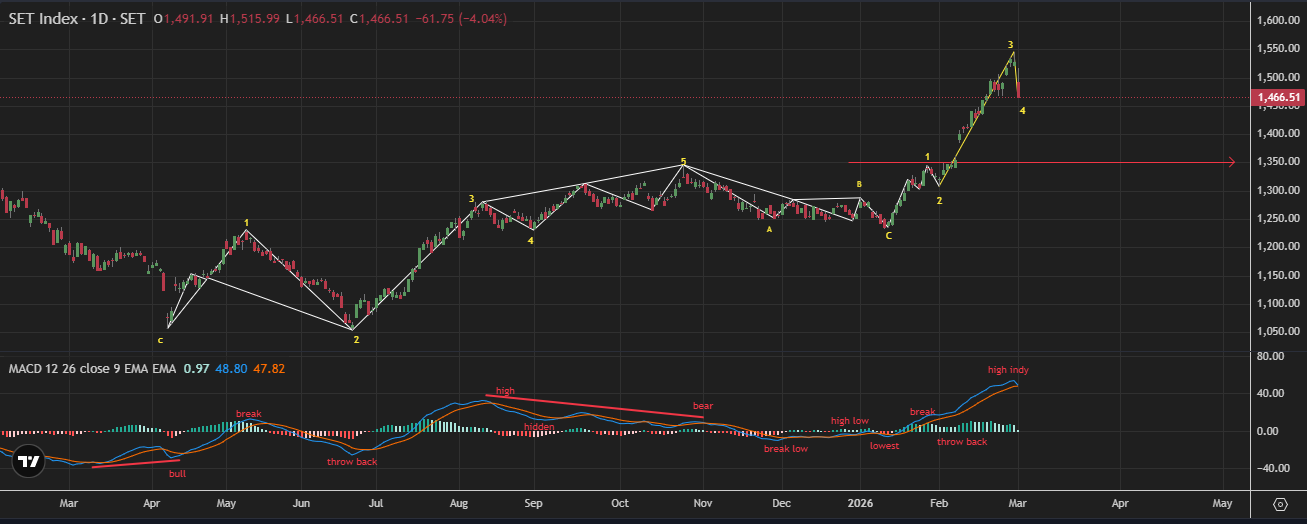Image resolution: width=1307 pixels, height=524 pixels.
Task: Click the change value −61.75 (−4.04%)
Action: [x=462, y=19]
